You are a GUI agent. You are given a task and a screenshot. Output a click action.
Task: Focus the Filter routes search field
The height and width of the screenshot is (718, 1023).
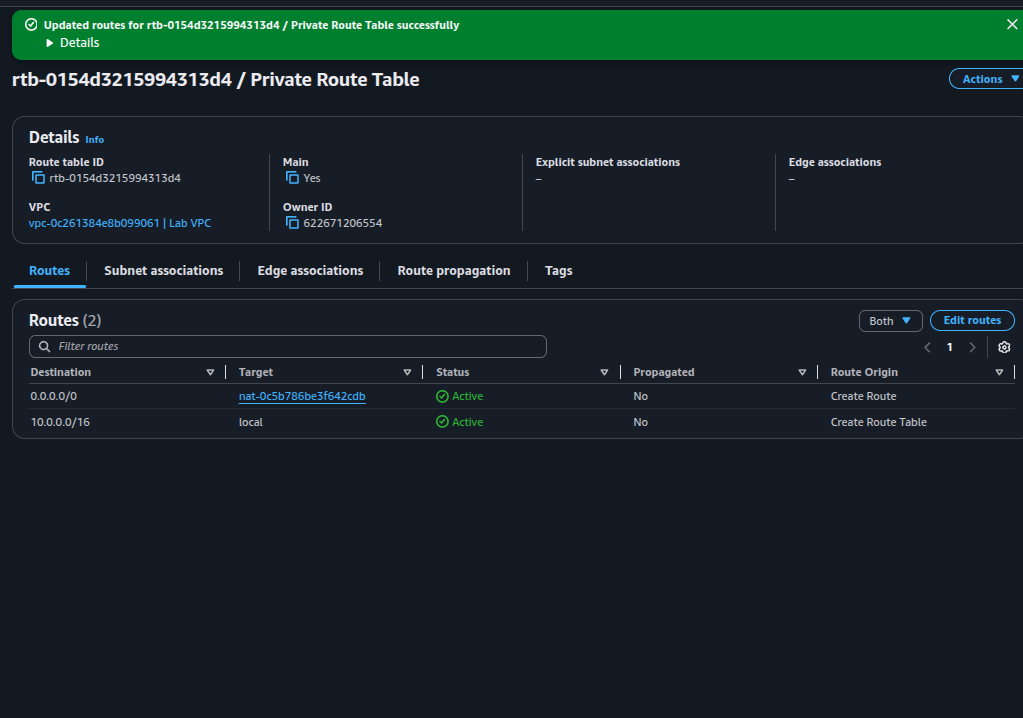click(288, 346)
